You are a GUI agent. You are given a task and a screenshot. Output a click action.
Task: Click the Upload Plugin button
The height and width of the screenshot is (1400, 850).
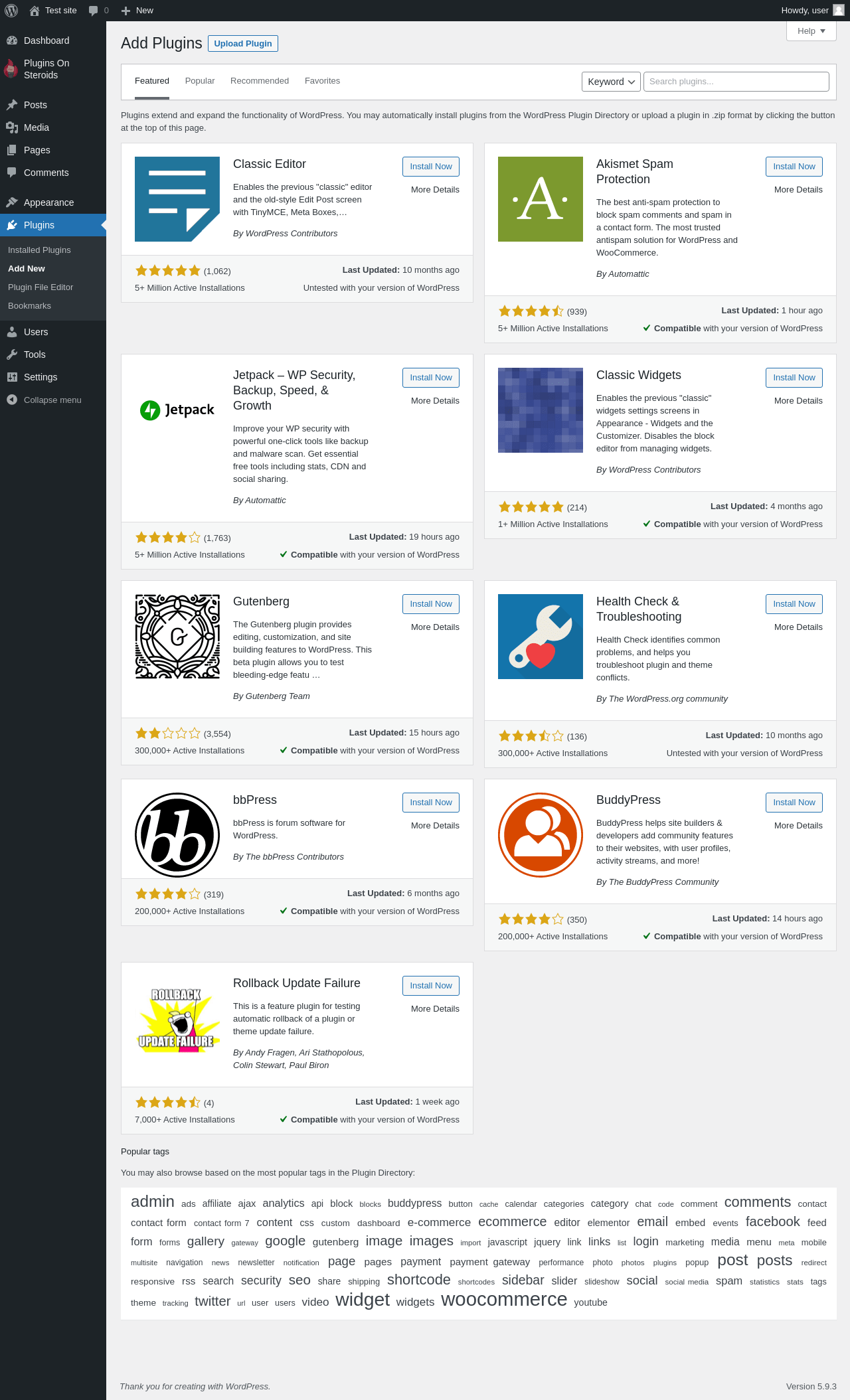[x=243, y=43]
